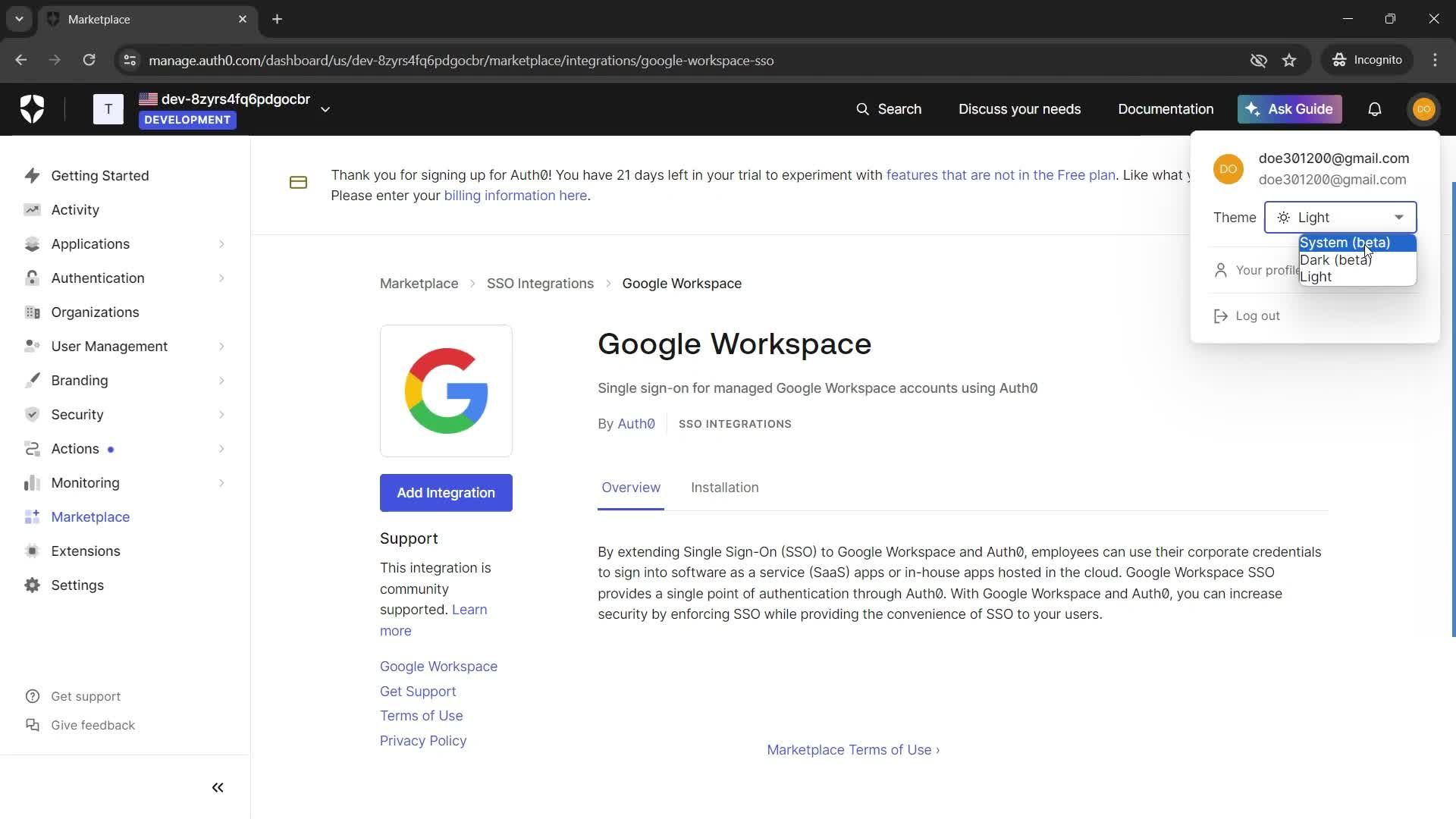Expand the Monitoring sidebar chevron
Screen dimensions: 1456x819
221,482
